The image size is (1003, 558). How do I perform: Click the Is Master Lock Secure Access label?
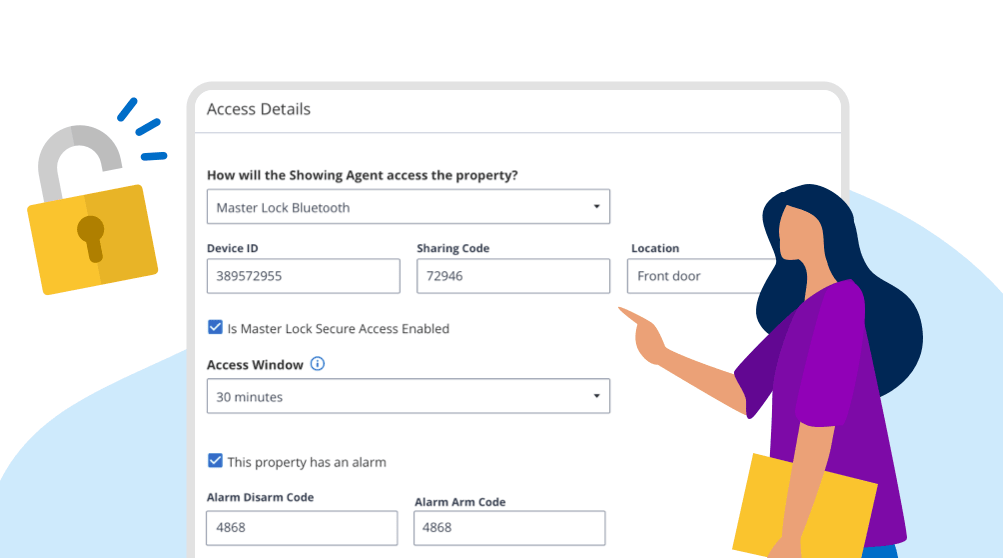click(x=338, y=328)
